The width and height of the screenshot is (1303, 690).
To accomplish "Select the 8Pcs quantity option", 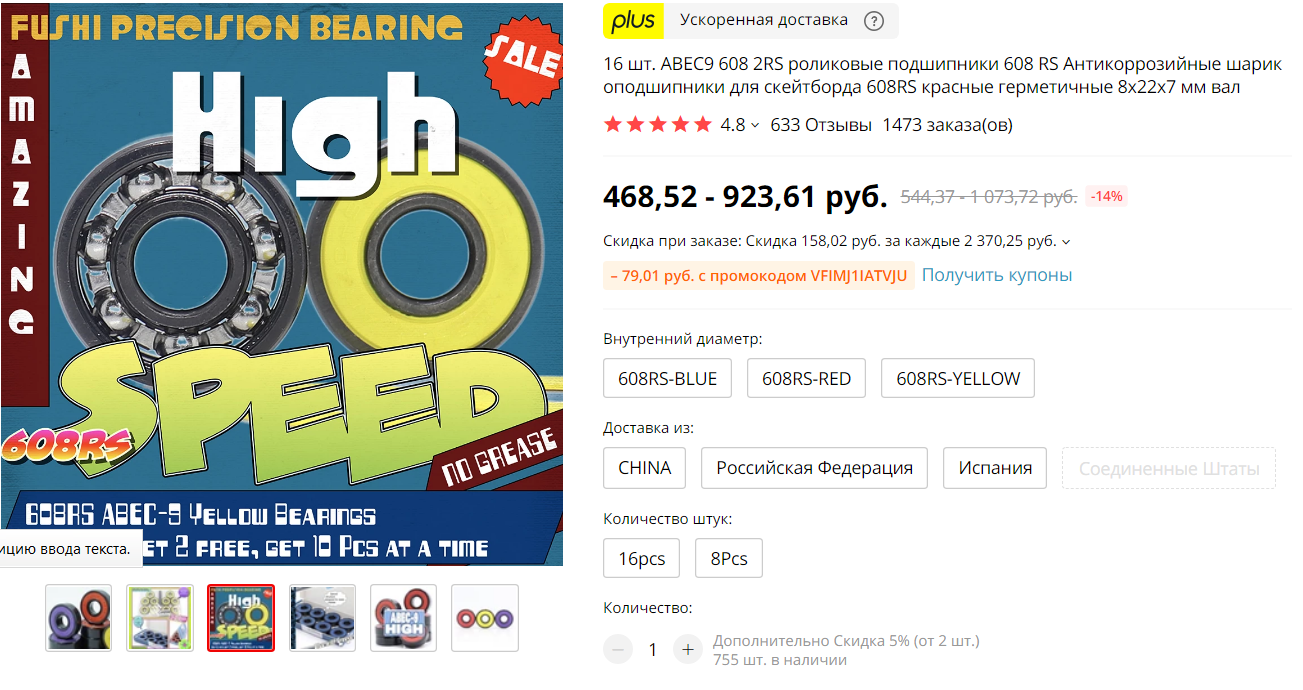I will (729, 558).
